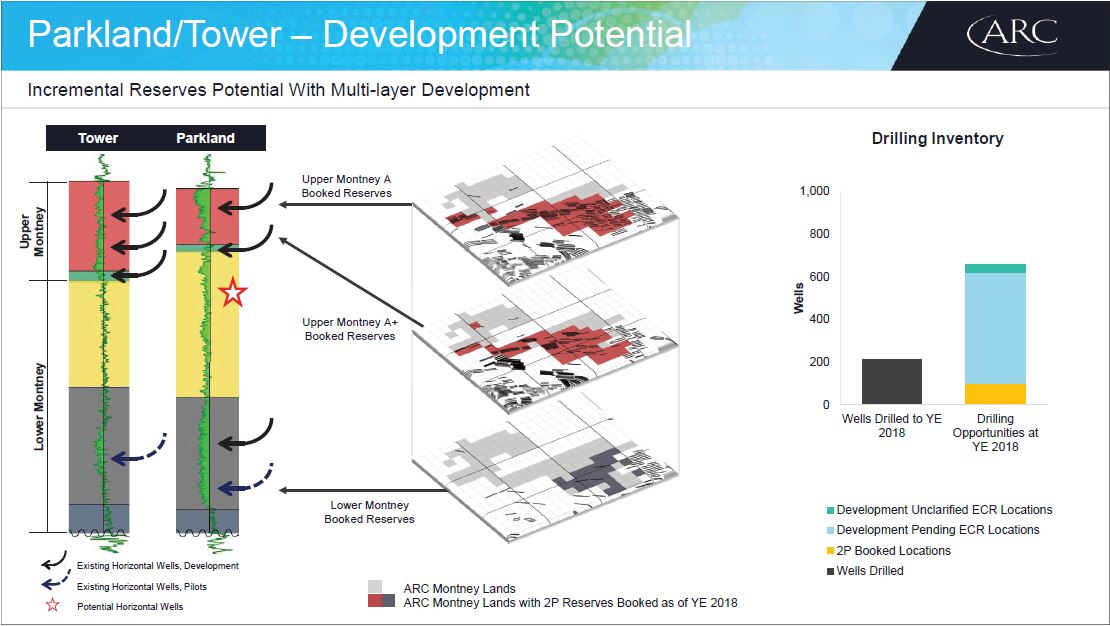Click the light gray ARC Montney Lands swatch
The width and height of the screenshot is (1110, 626).
tap(374, 586)
